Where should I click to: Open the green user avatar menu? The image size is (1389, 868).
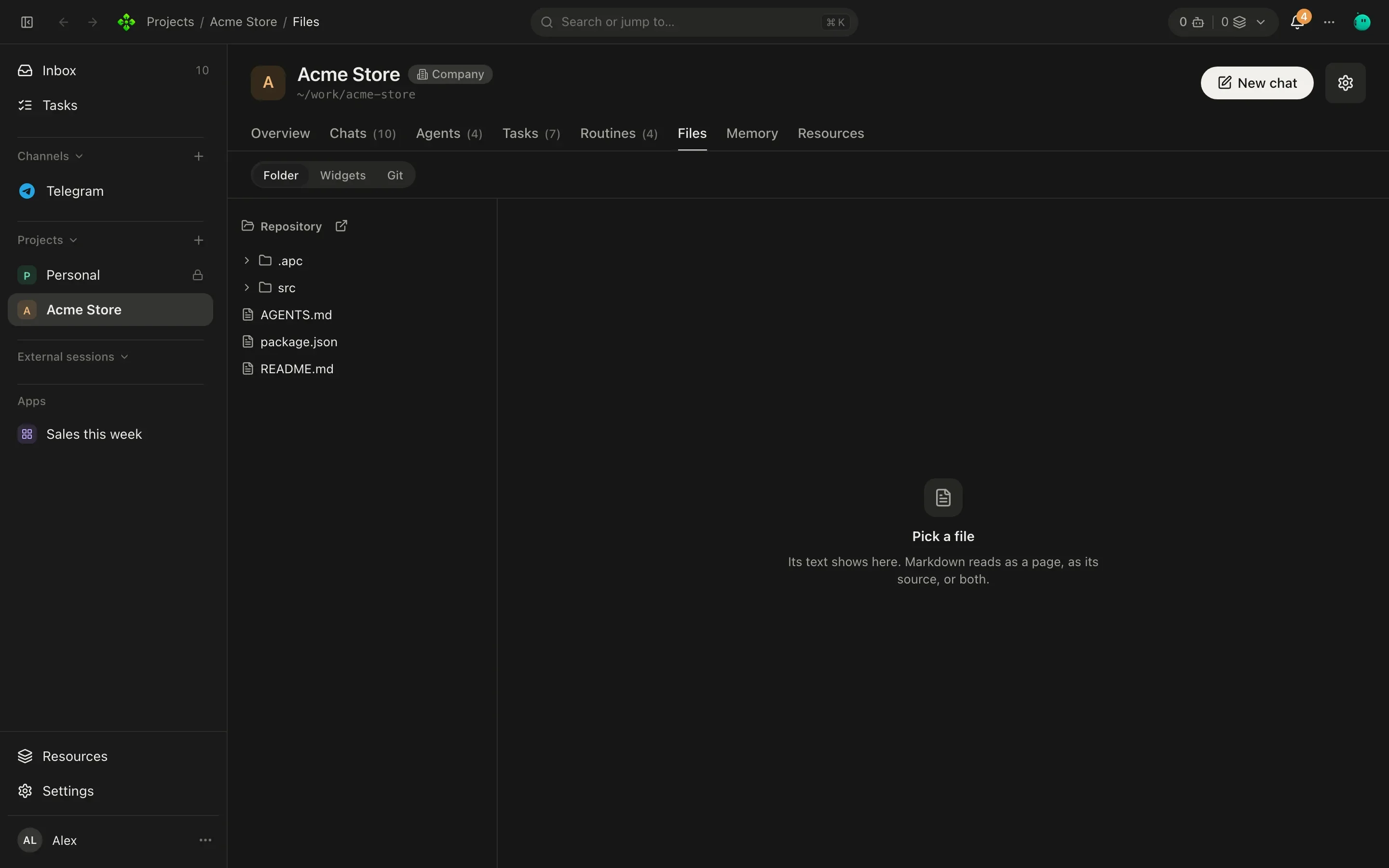coord(1362,22)
